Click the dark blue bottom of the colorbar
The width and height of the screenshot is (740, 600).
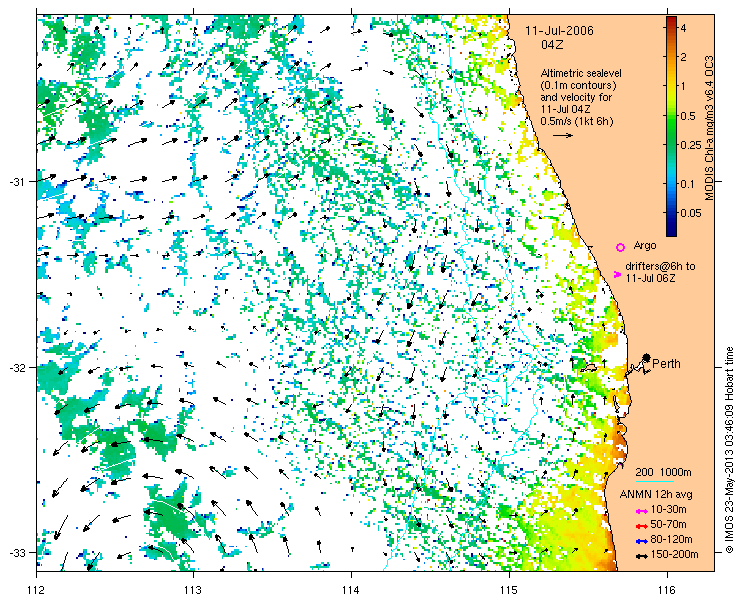pyautogui.click(x=671, y=229)
